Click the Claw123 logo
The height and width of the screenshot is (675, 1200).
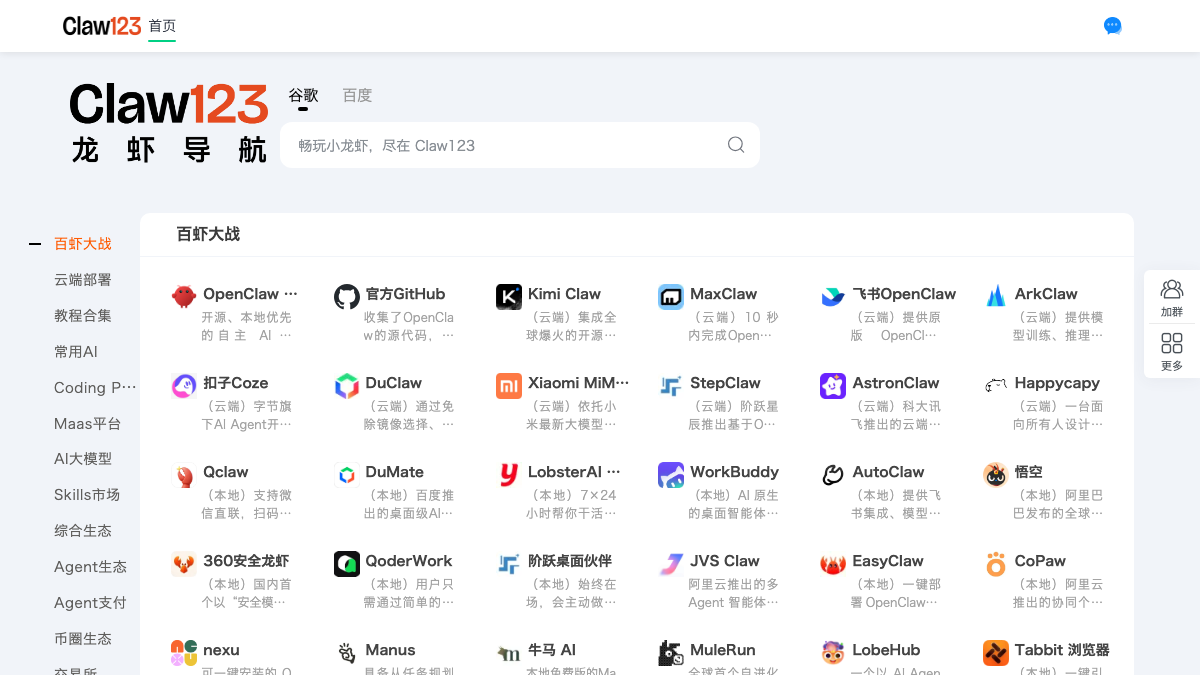click(x=102, y=26)
